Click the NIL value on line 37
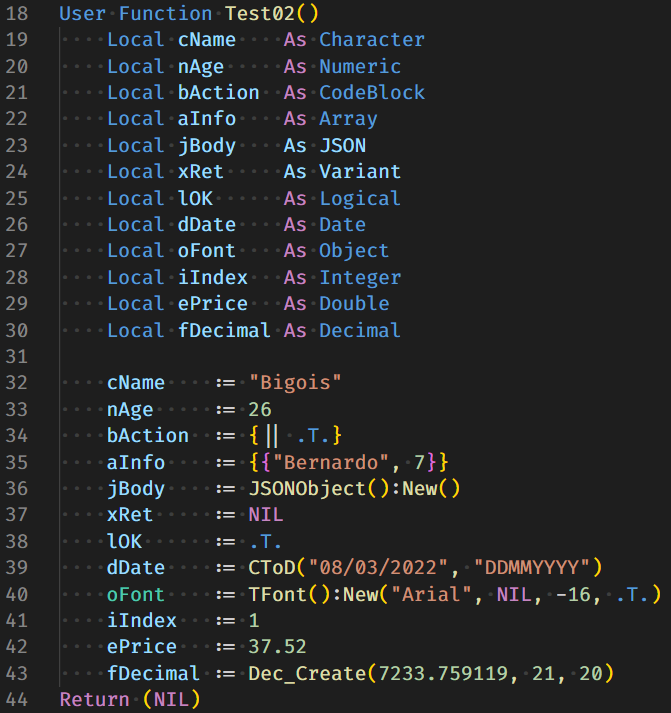The height and width of the screenshot is (713, 671). (266, 515)
